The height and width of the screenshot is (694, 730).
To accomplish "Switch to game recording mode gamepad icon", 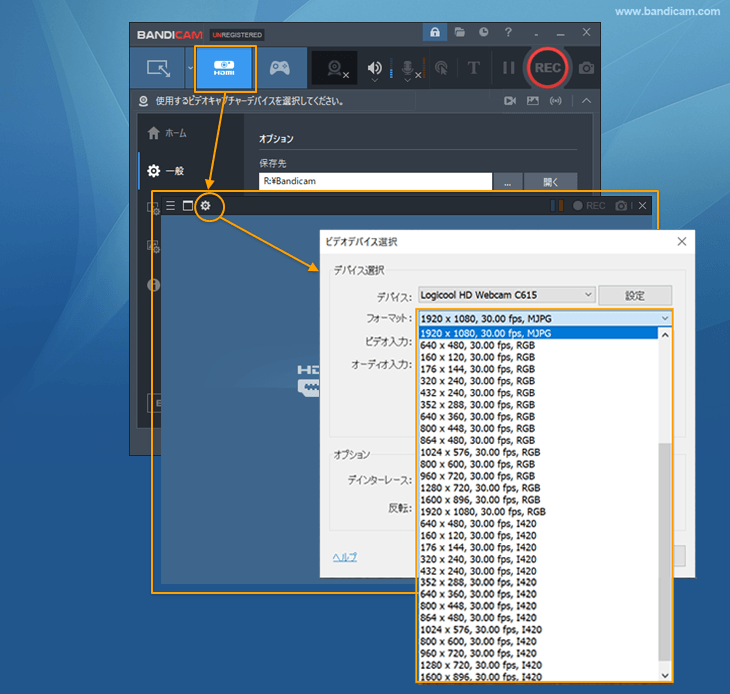I will [280, 68].
